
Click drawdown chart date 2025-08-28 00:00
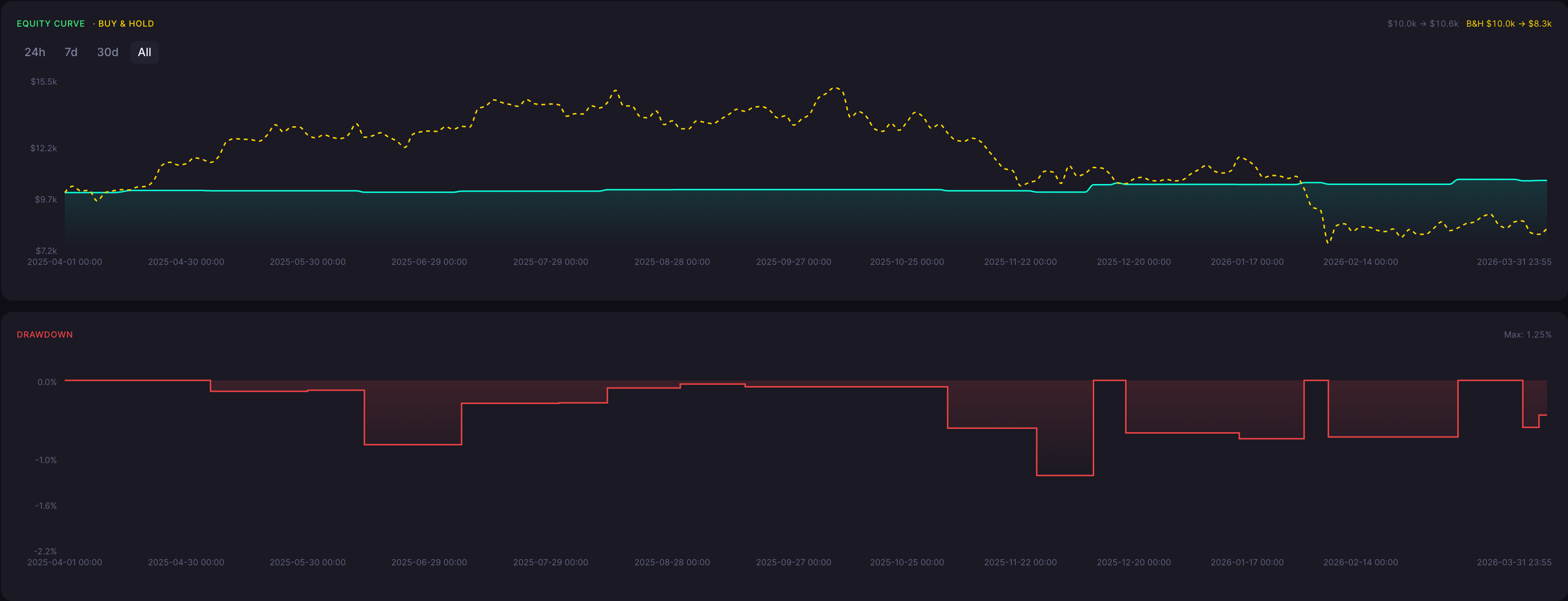(x=672, y=562)
